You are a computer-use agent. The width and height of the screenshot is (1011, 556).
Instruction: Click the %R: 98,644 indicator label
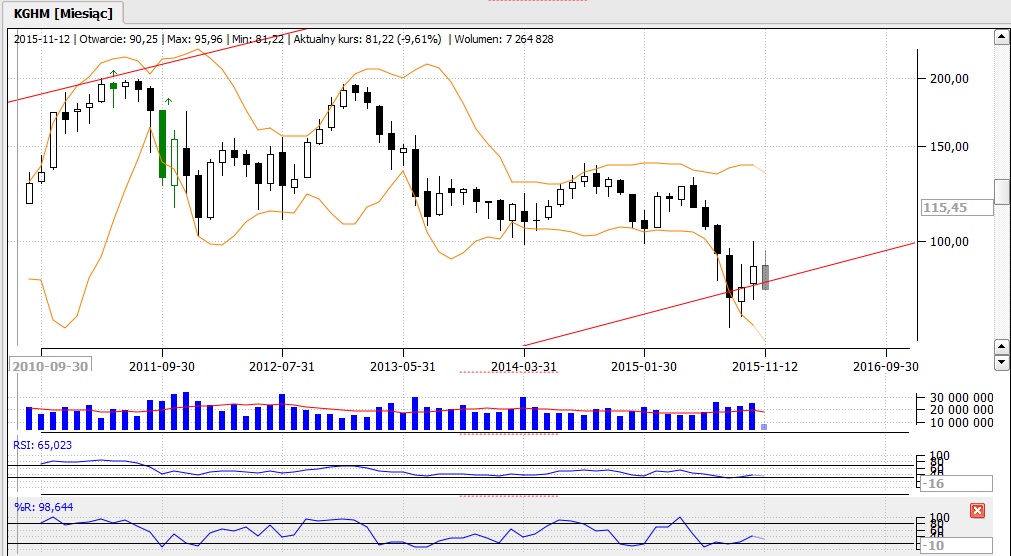[44, 507]
